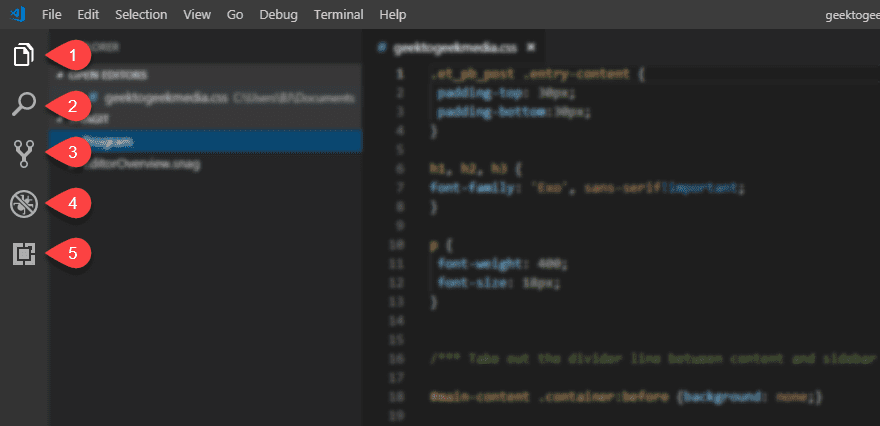Open the Debug menu

pos(278,15)
